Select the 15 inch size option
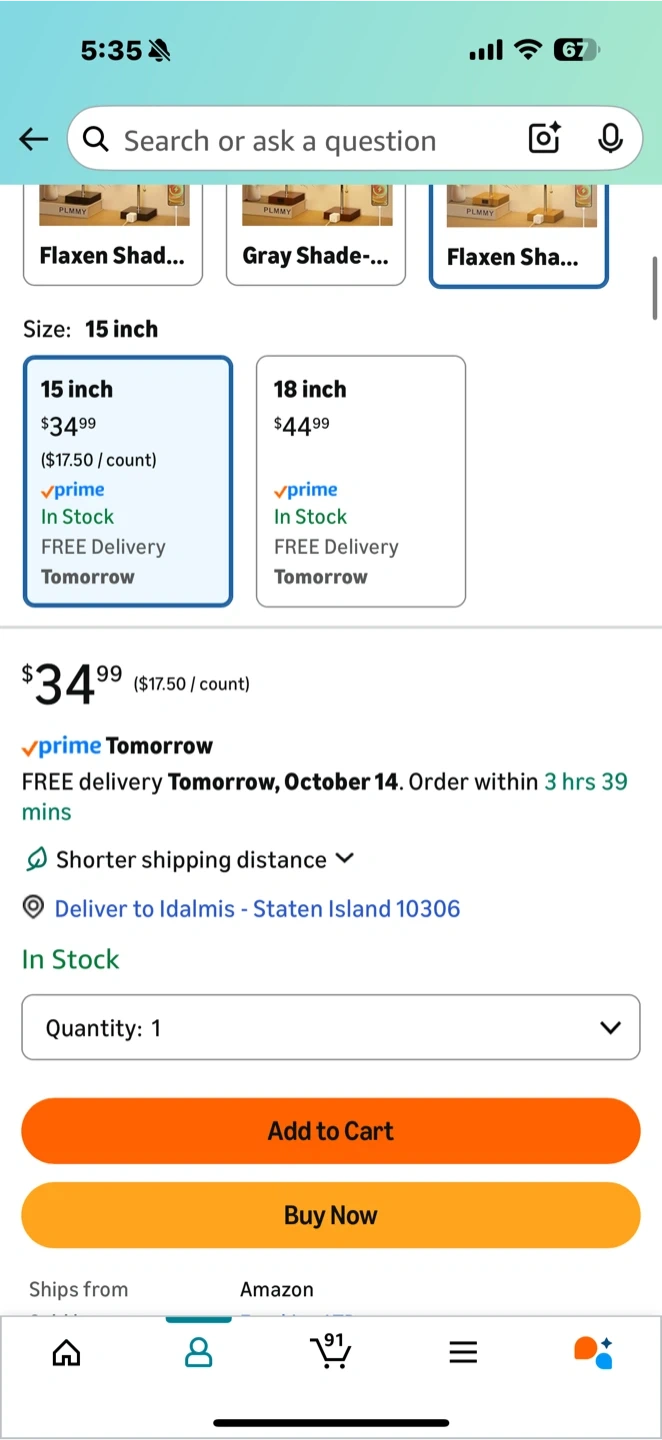Image resolution: width=662 pixels, height=1440 pixels. (x=128, y=481)
